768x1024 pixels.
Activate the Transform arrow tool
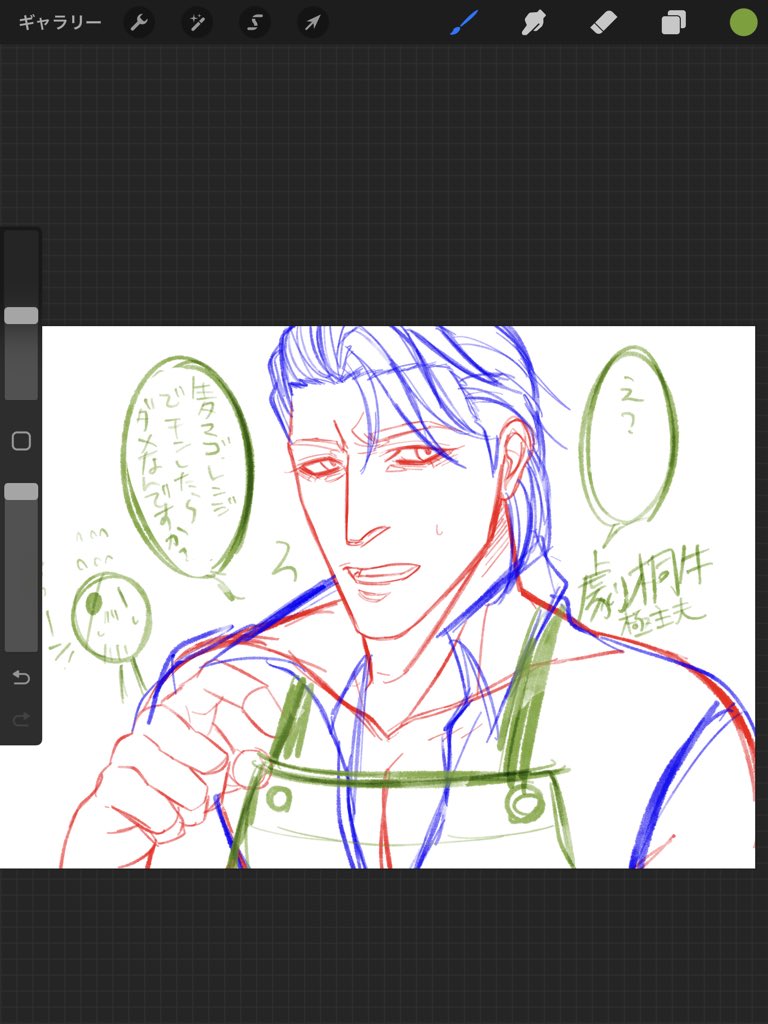click(312, 23)
